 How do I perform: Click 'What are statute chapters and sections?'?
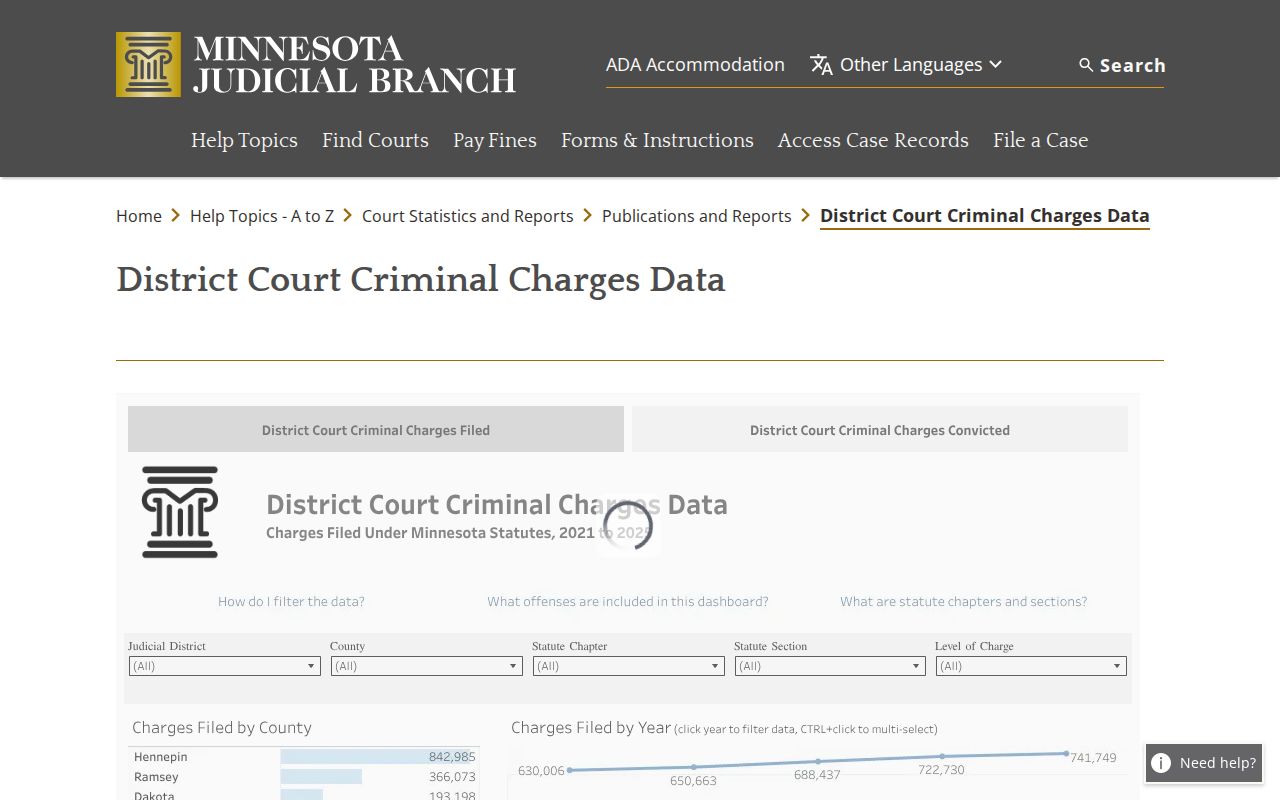(963, 601)
